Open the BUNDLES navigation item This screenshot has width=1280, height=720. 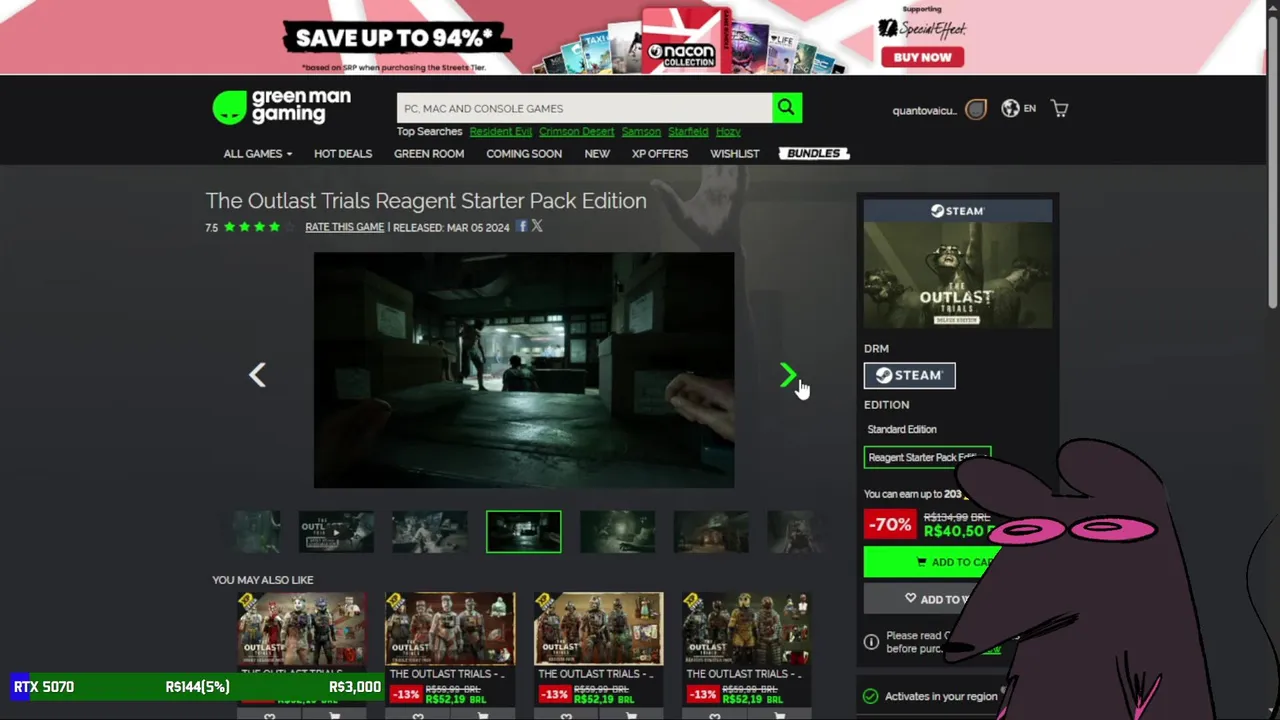coord(814,154)
